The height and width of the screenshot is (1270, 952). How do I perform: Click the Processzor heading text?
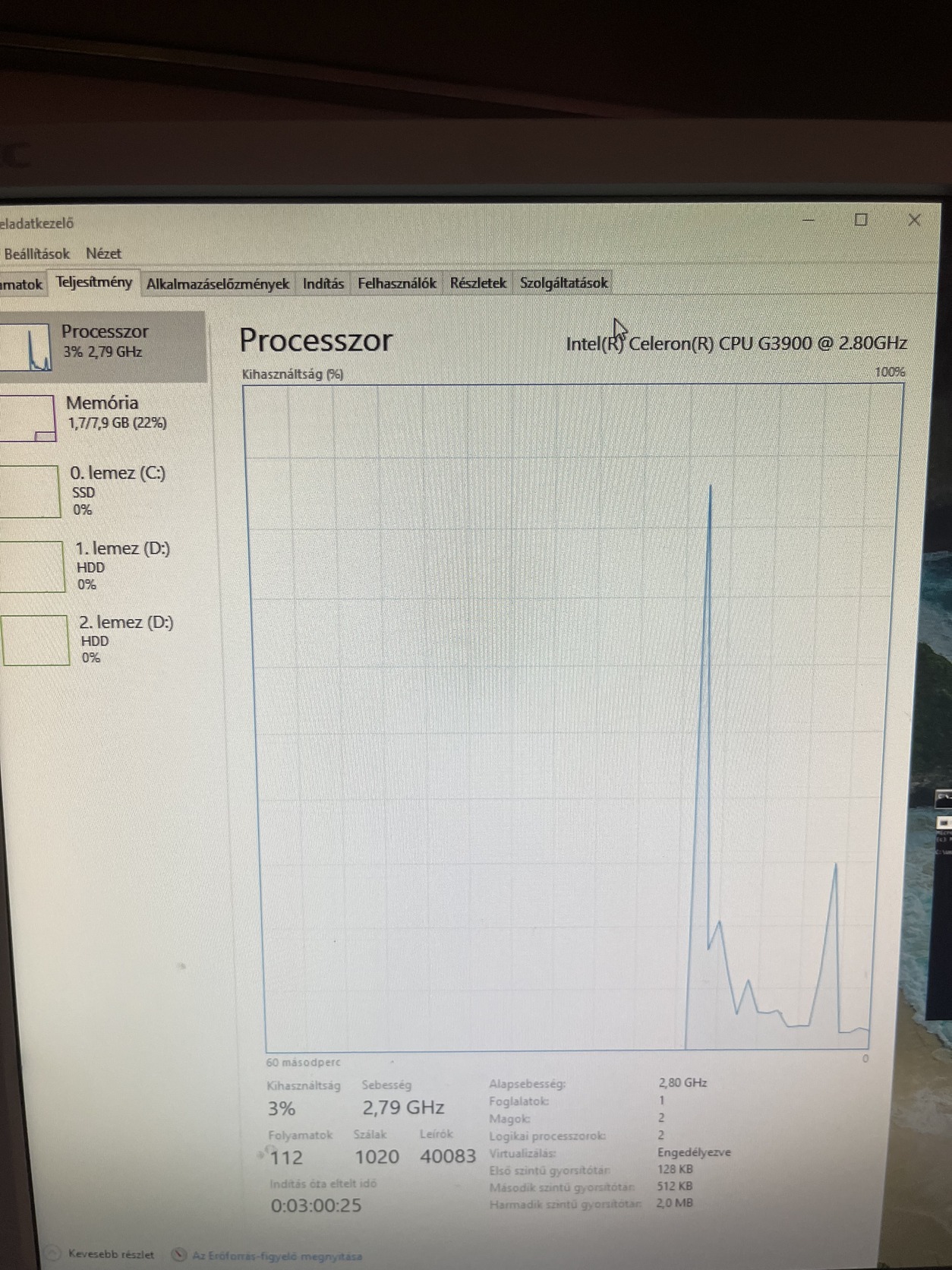pos(316,340)
